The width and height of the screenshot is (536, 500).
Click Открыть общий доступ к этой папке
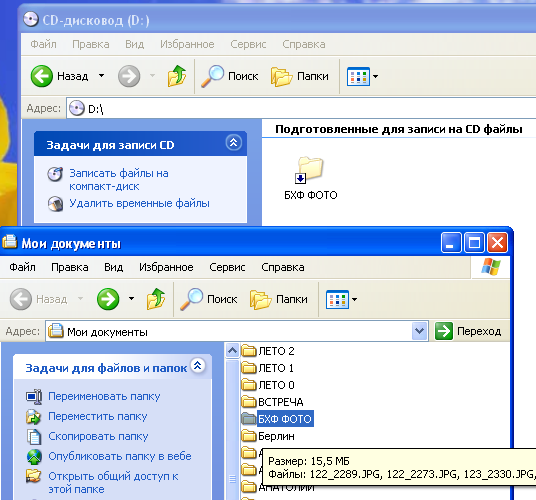pos(113,483)
